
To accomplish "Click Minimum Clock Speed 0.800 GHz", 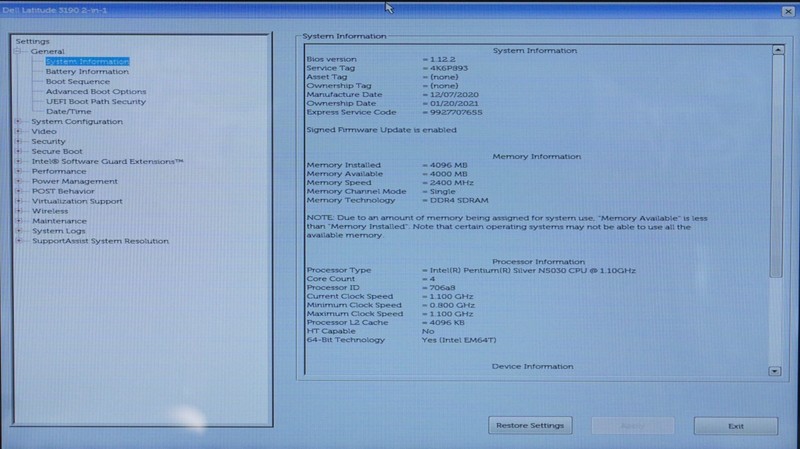I will pos(452,305).
